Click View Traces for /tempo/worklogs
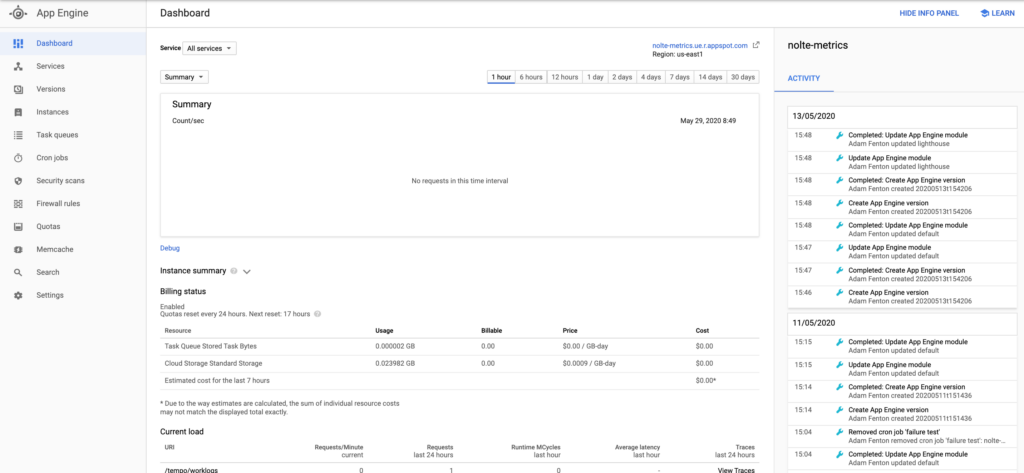The height and width of the screenshot is (473, 1024). click(x=737, y=470)
